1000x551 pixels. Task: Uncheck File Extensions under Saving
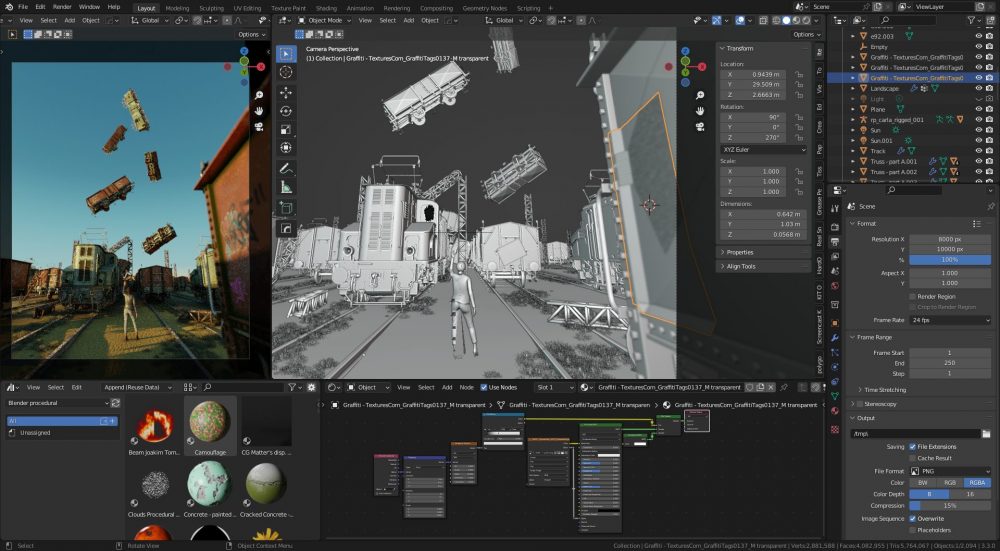click(913, 447)
